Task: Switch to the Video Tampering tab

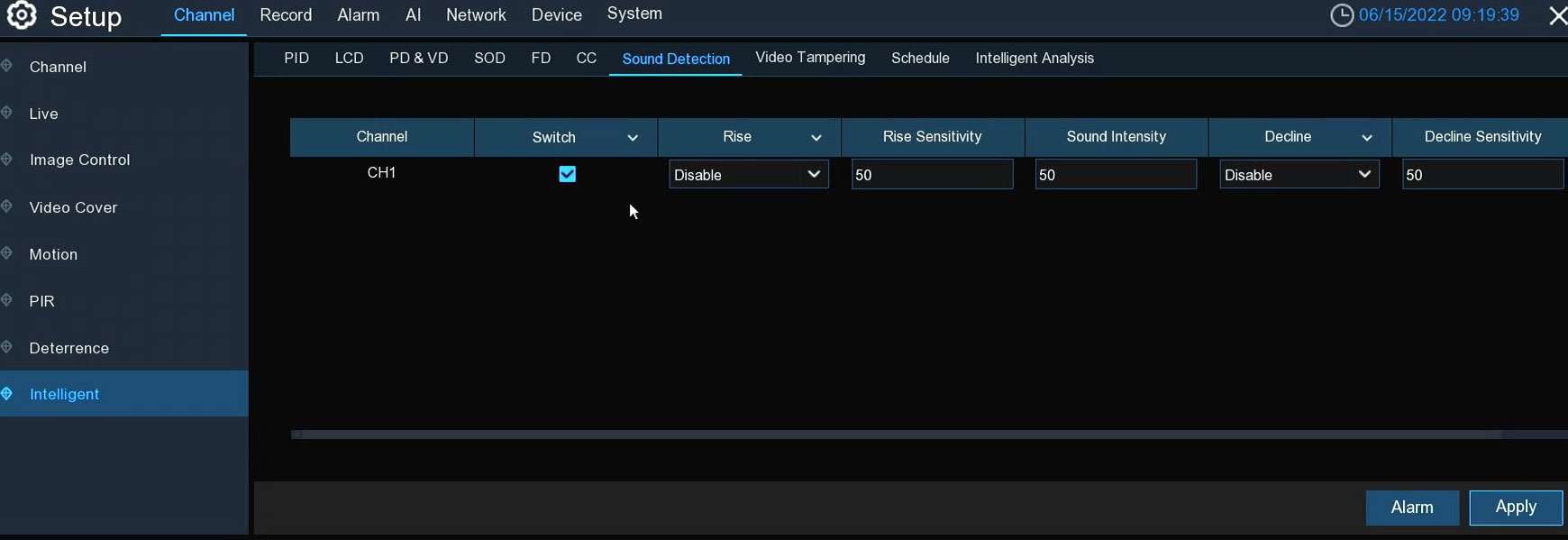Action: 810,58
